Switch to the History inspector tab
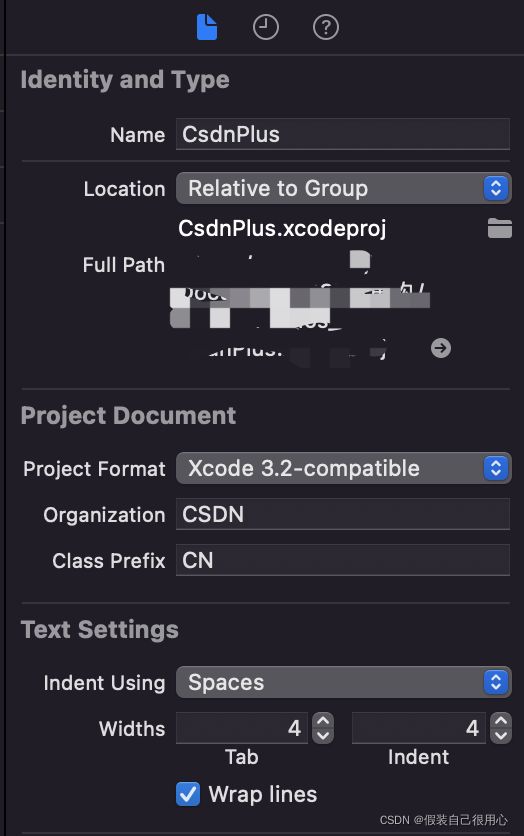Viewport: 524px width, 836px height. coord(265,27)
